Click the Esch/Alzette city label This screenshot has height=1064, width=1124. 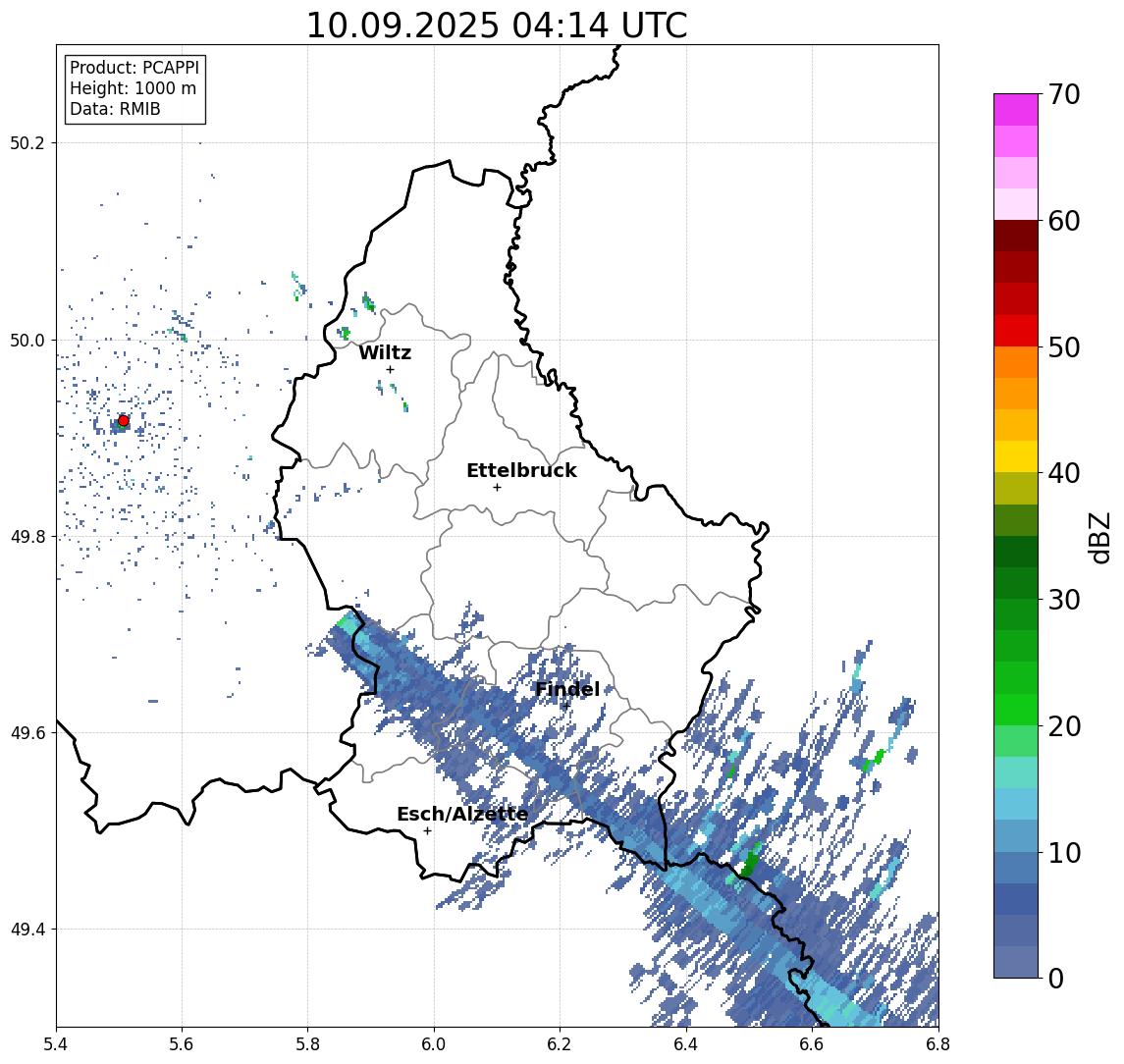coord(462,815)
